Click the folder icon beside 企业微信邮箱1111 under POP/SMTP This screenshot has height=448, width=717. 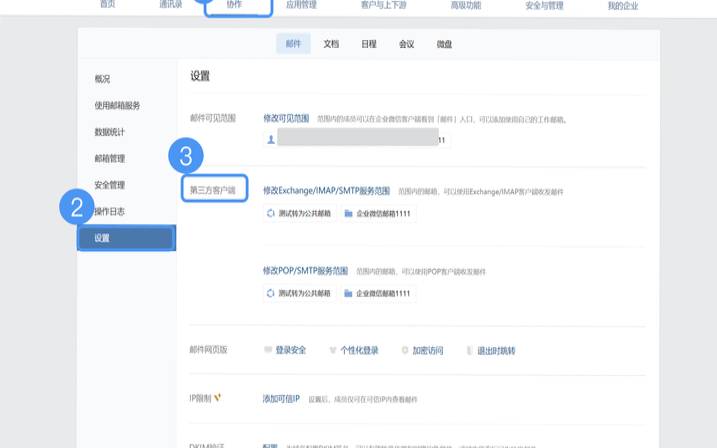click(x=348, y=293)
